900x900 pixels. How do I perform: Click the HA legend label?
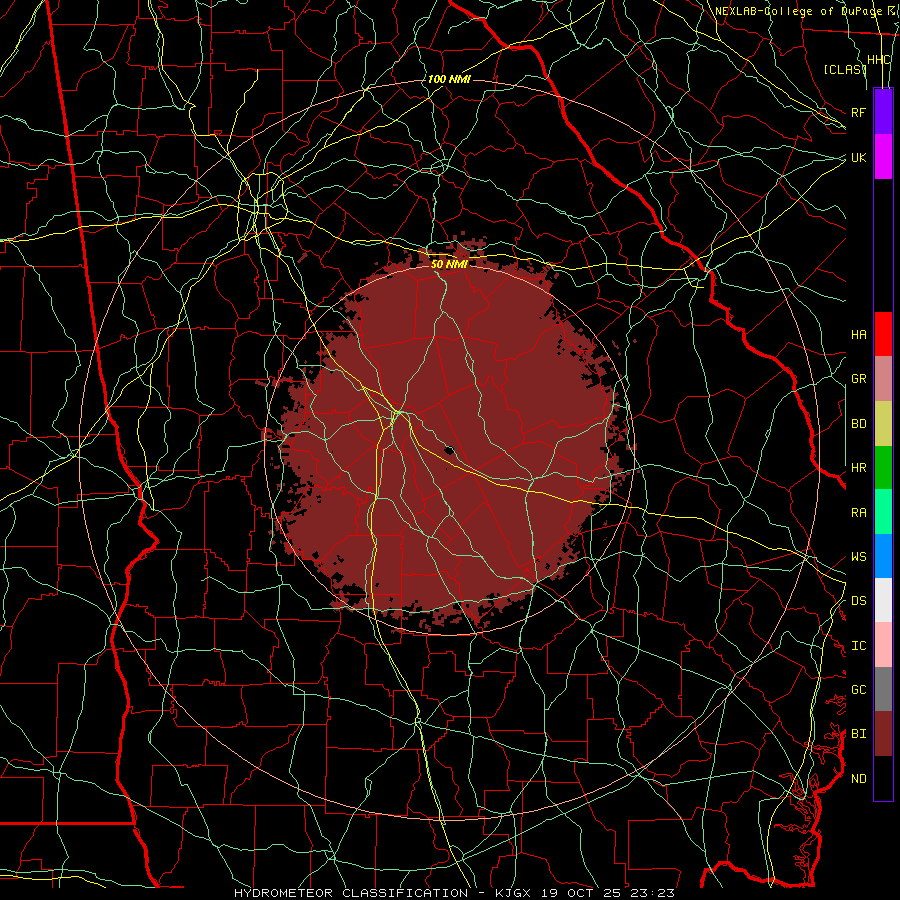coord(859,335)
